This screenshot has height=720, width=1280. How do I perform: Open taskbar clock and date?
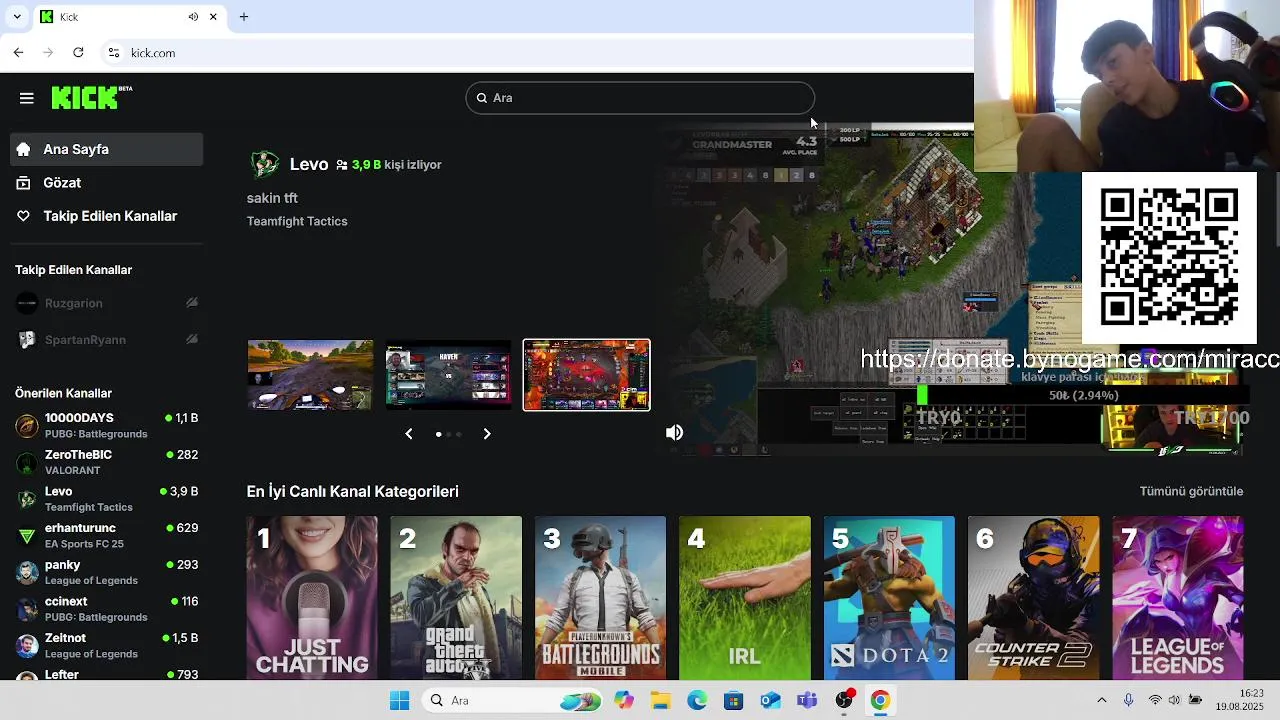click(1239, 700)
